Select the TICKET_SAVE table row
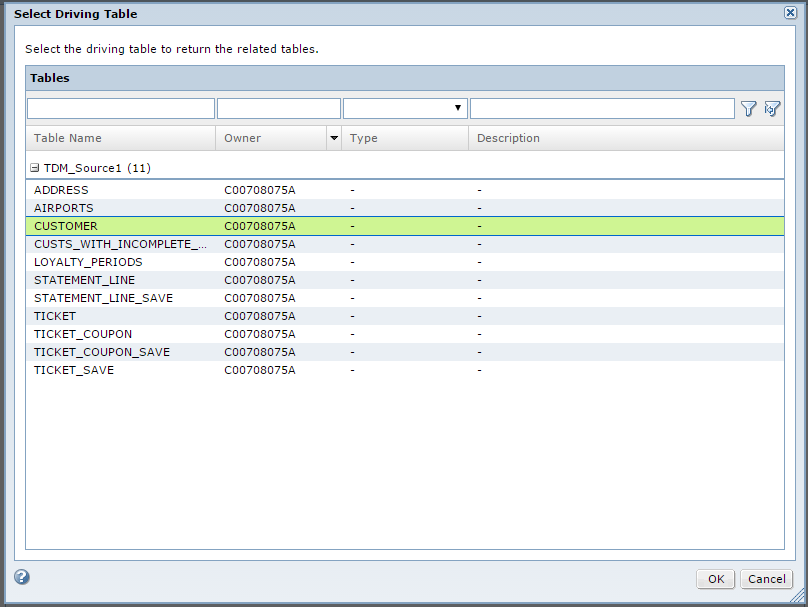This screenshot has height=607, width=808. pyautogui.click(x=405, y=370)
